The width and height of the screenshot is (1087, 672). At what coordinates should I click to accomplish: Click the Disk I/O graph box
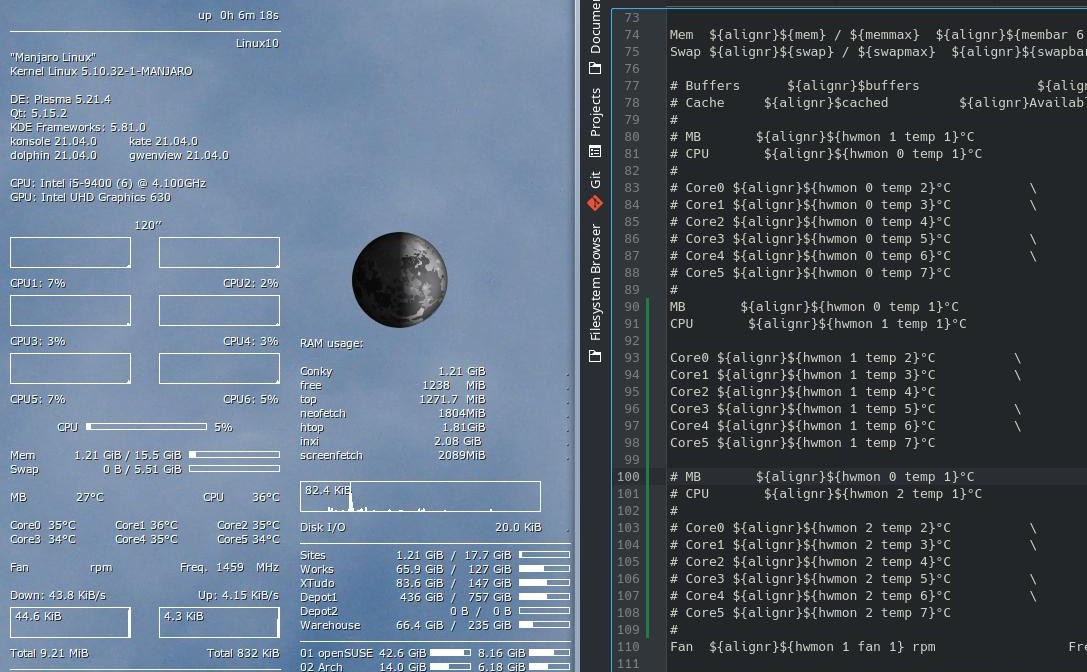420,497
